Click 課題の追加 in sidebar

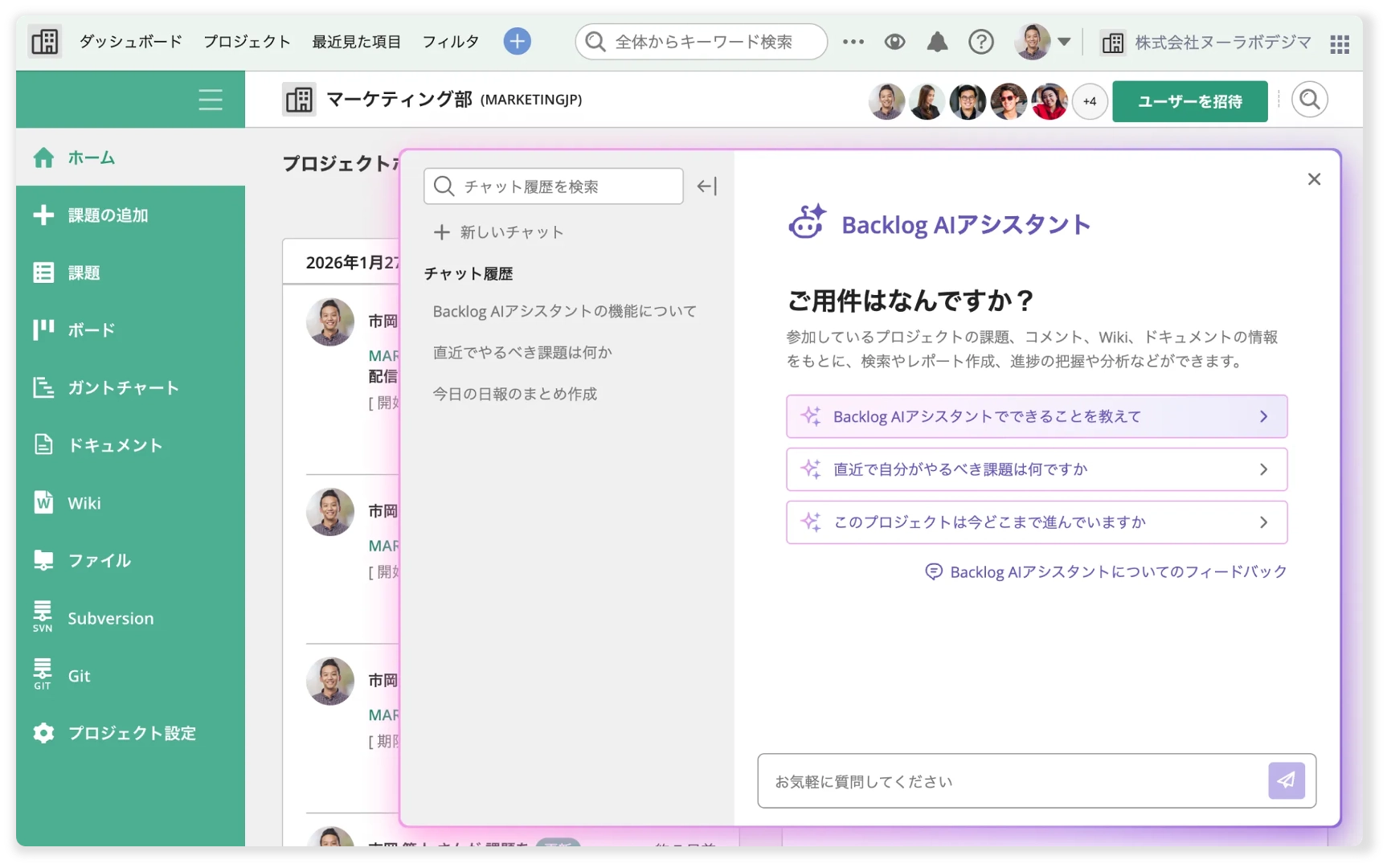point(130,215)
